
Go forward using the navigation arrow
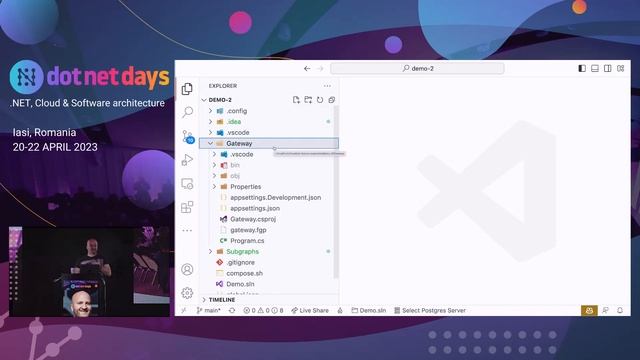click(x=320, y=69)
